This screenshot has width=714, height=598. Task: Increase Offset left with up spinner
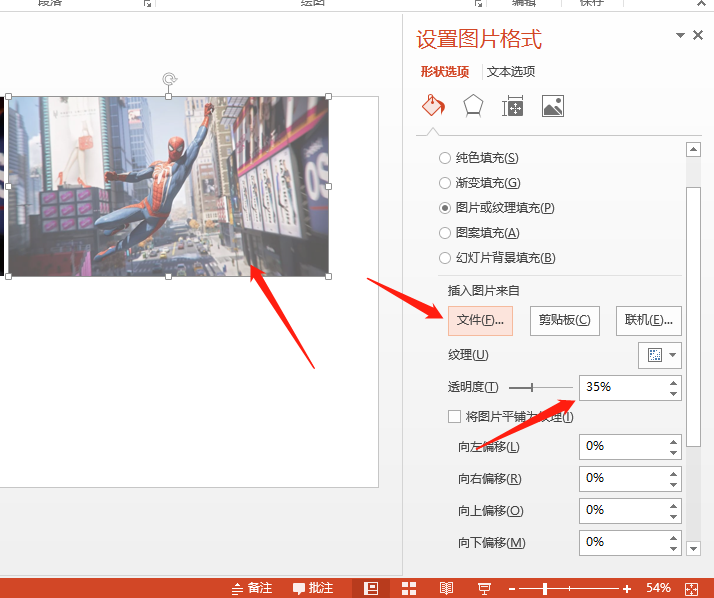673,442
